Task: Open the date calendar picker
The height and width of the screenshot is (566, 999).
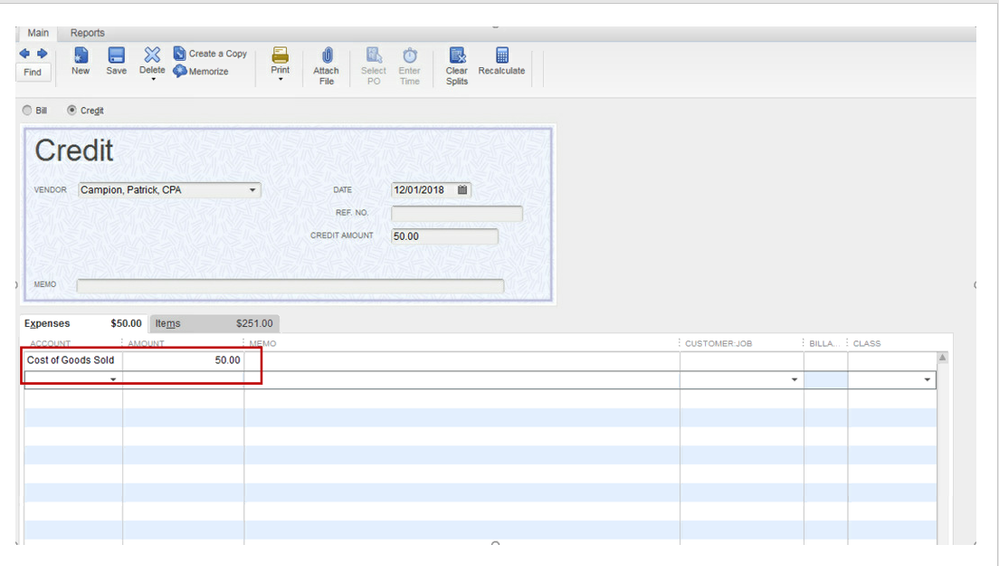Action: (463, 190)
